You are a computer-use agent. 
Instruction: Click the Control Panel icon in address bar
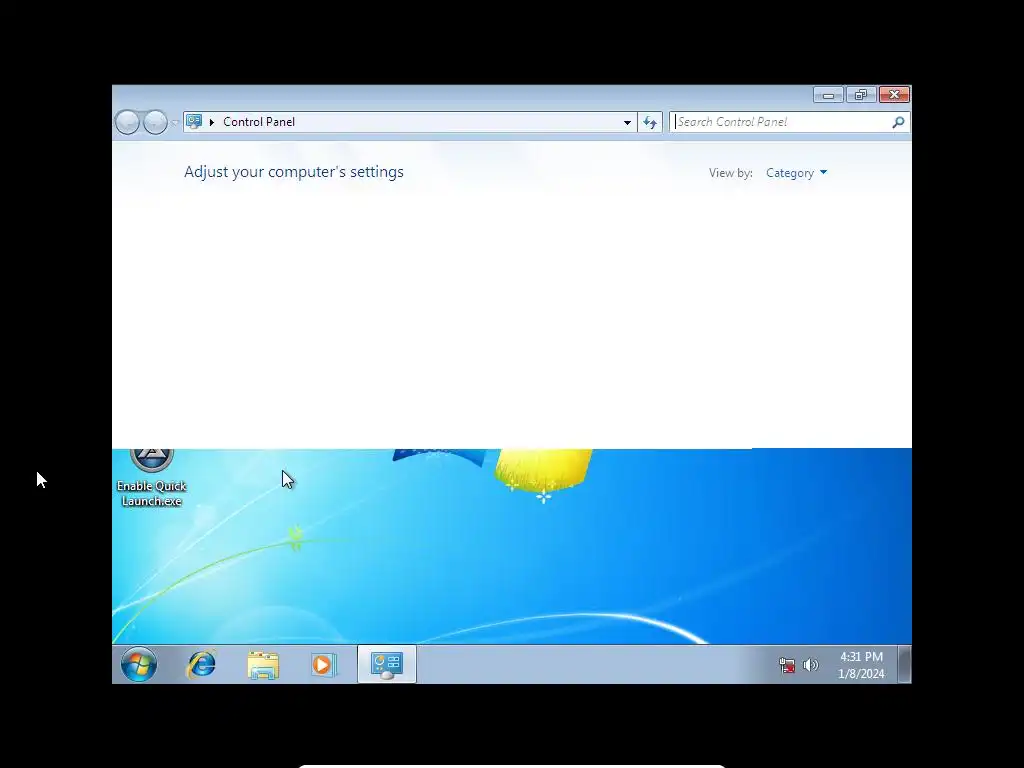point(194,121)
